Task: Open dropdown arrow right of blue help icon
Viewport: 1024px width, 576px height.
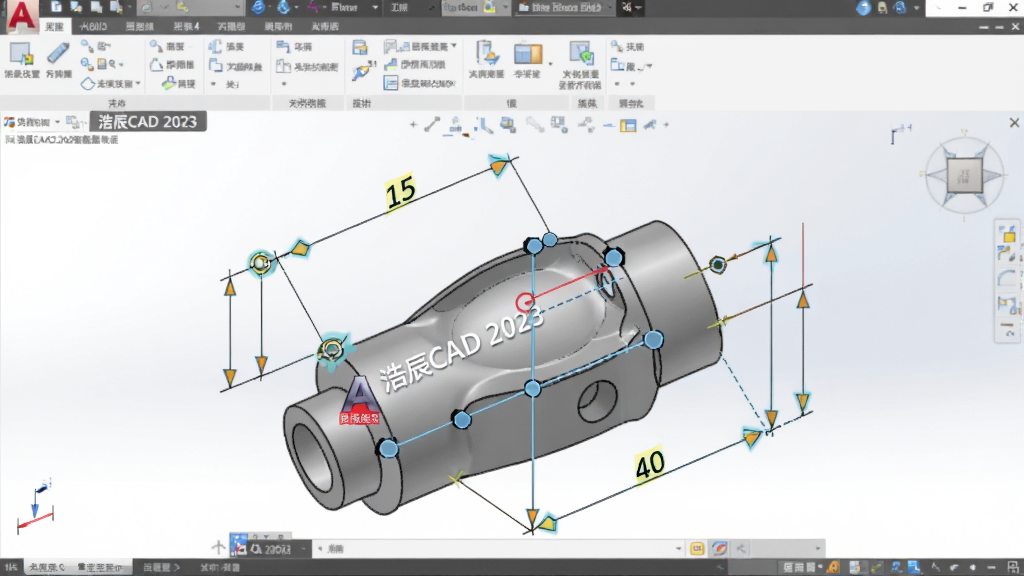Action: (916, 8)
